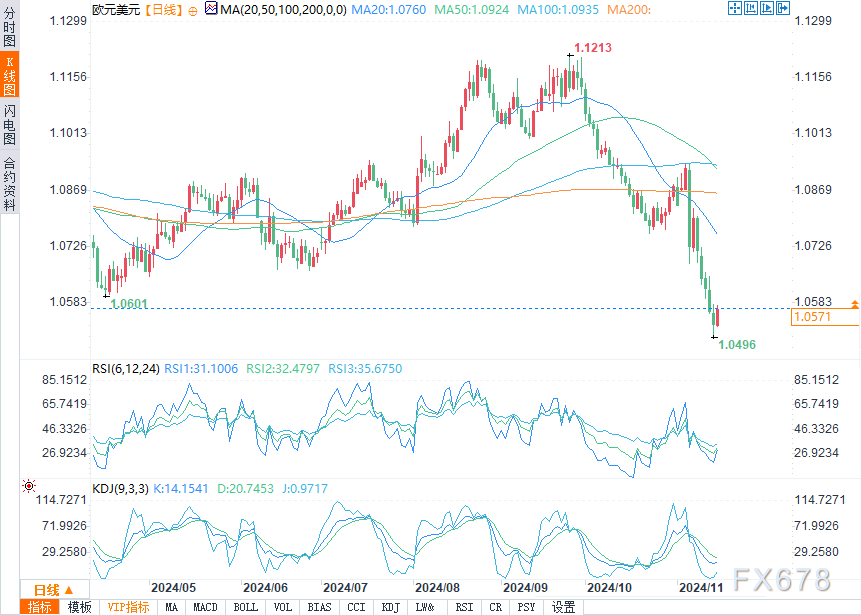861x615 pixels.
Task: Select the BIAS indicator button
Action: click(320, 607)
